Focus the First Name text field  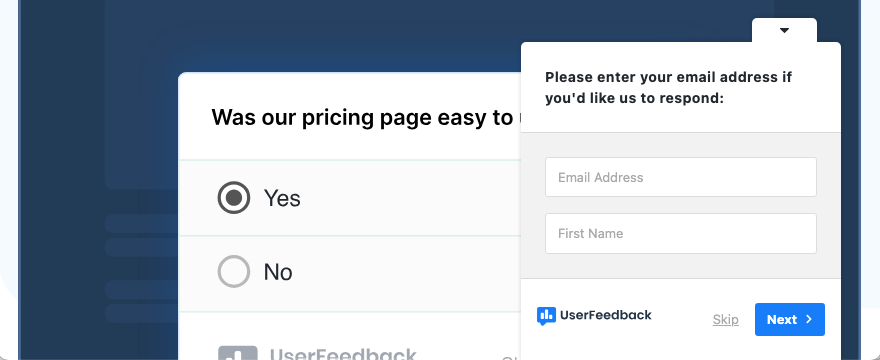(681, 233)
